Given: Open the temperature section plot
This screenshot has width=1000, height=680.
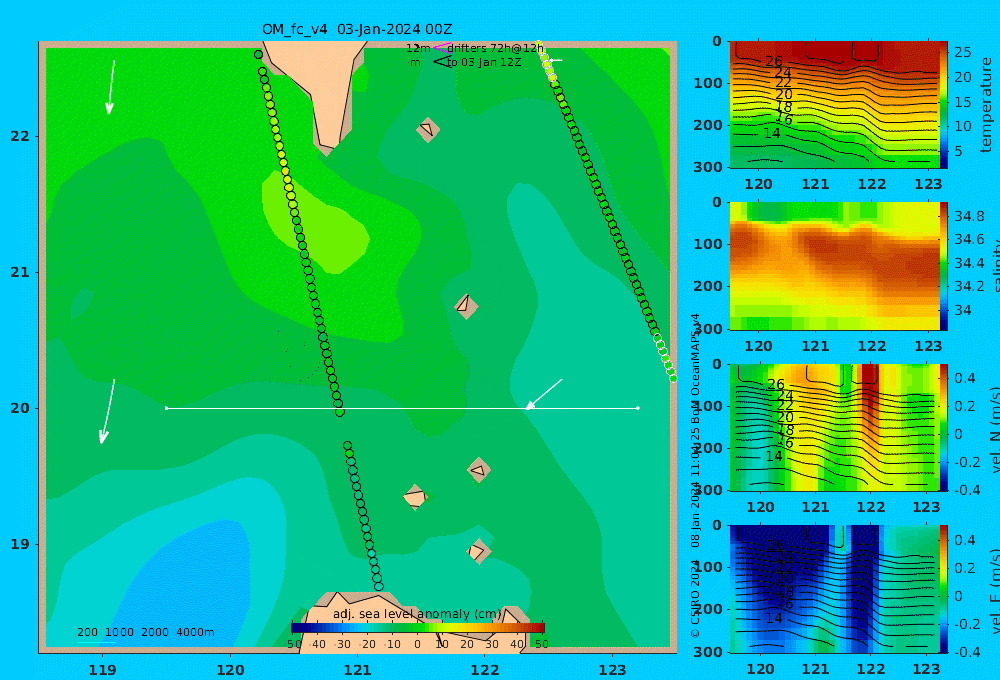Looking at the screenshot, I should pyautogui.click(x=834, y=105).
